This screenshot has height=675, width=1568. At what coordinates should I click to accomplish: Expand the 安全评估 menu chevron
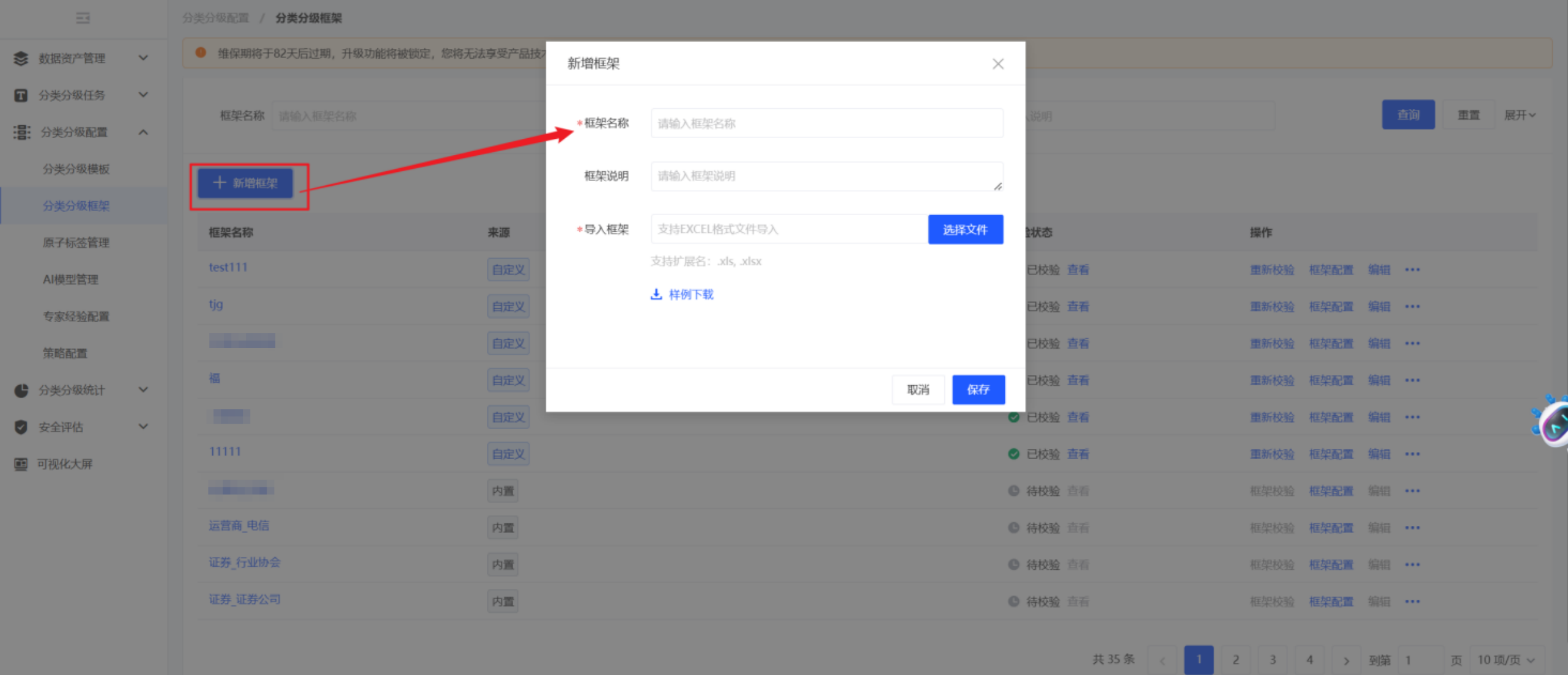[x=143, y=427]
